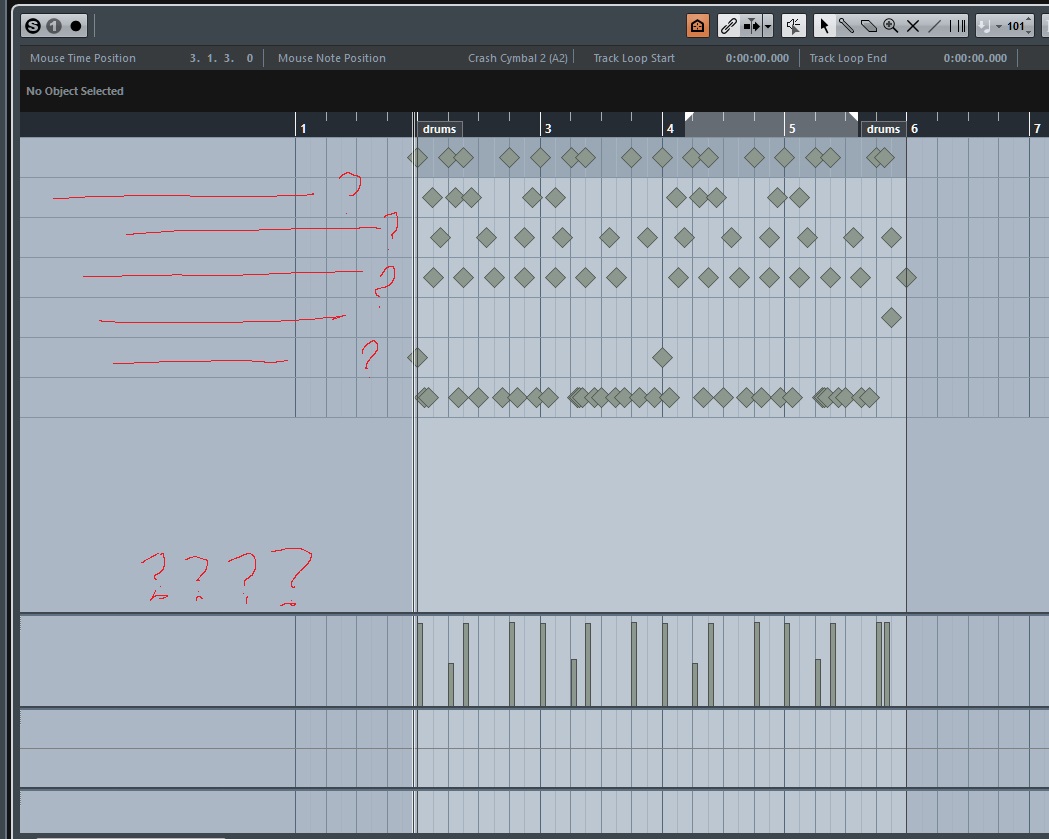Toggle Acoustic Feedback speaker icon
Viewport: 1049px width, 839px height.
point(793,26)
